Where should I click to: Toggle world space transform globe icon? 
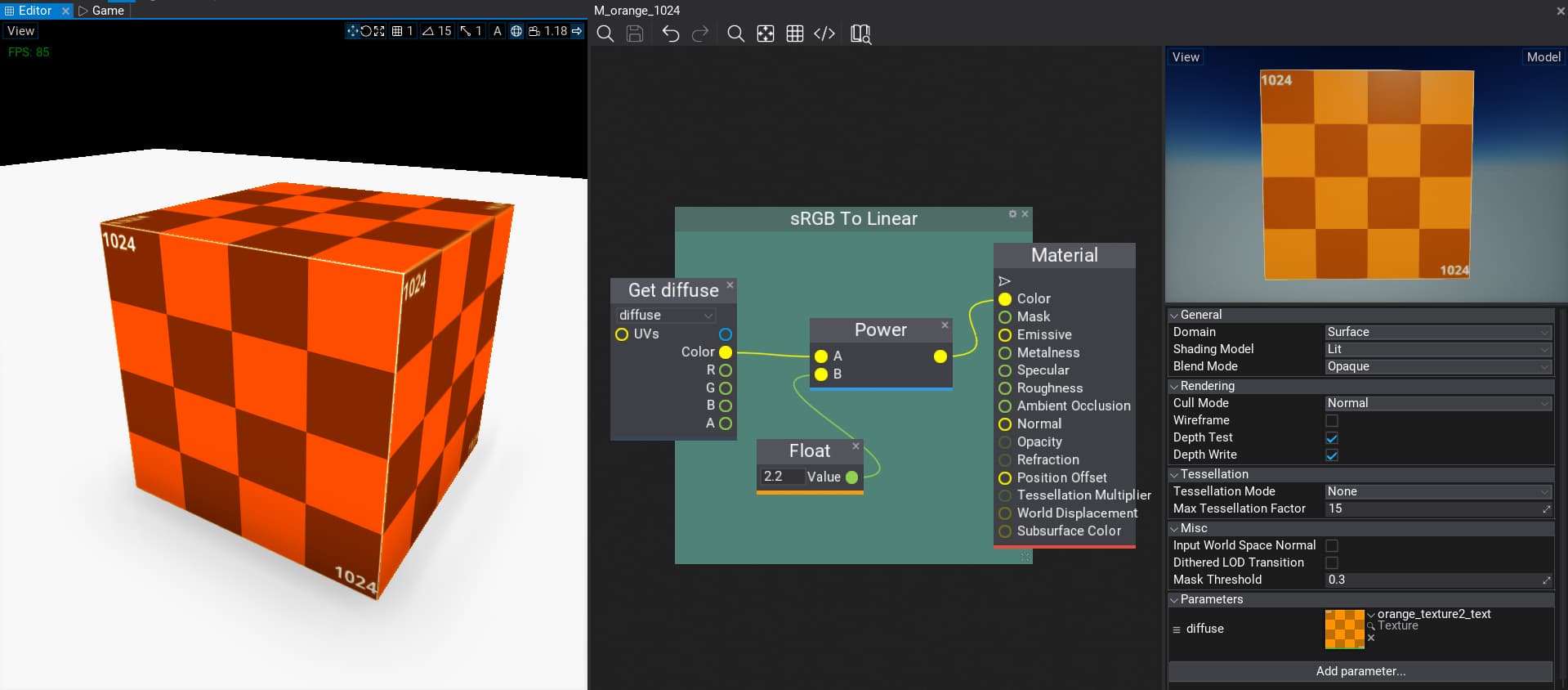coord(516,31)
